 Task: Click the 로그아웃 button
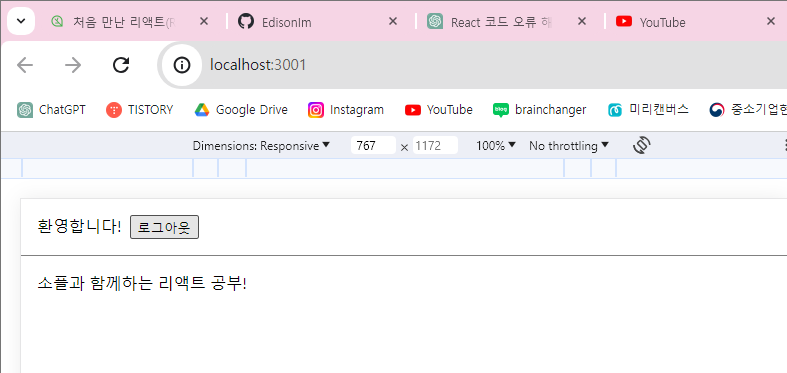165,227
